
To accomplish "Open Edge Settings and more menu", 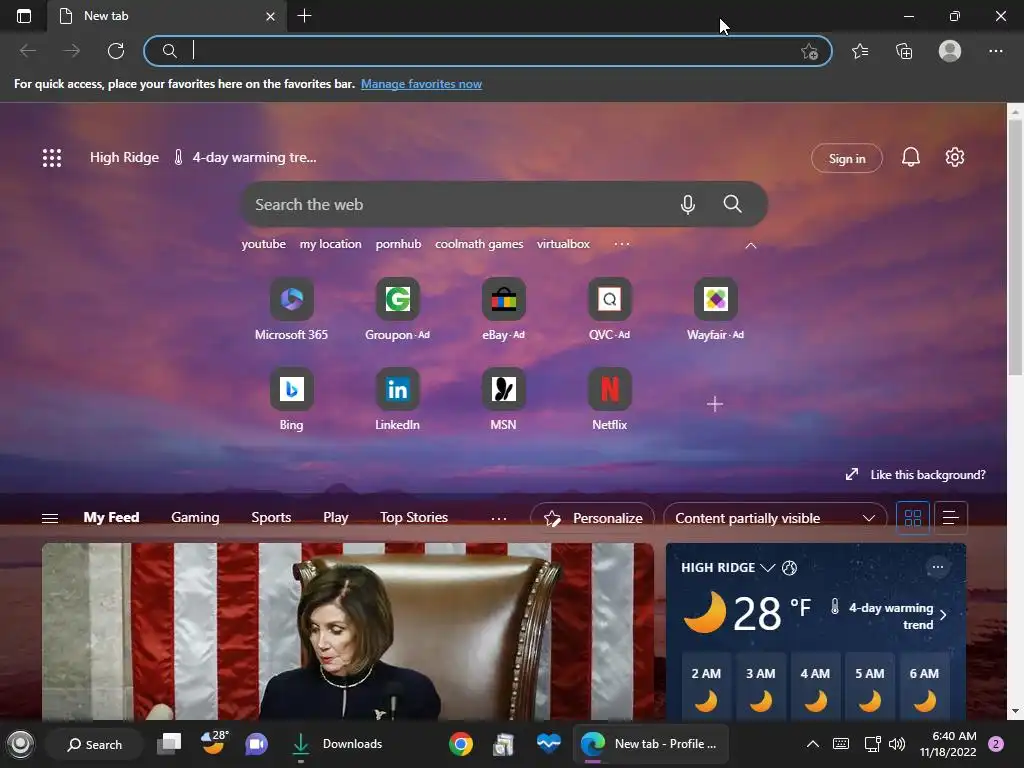I will pyautogui.click(x=995, y=51).
